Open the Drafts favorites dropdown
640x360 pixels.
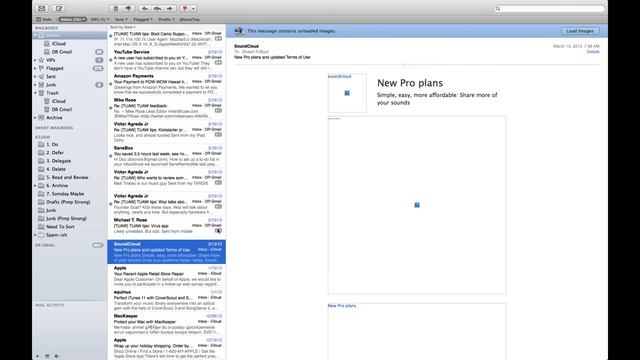click(166, 19)
